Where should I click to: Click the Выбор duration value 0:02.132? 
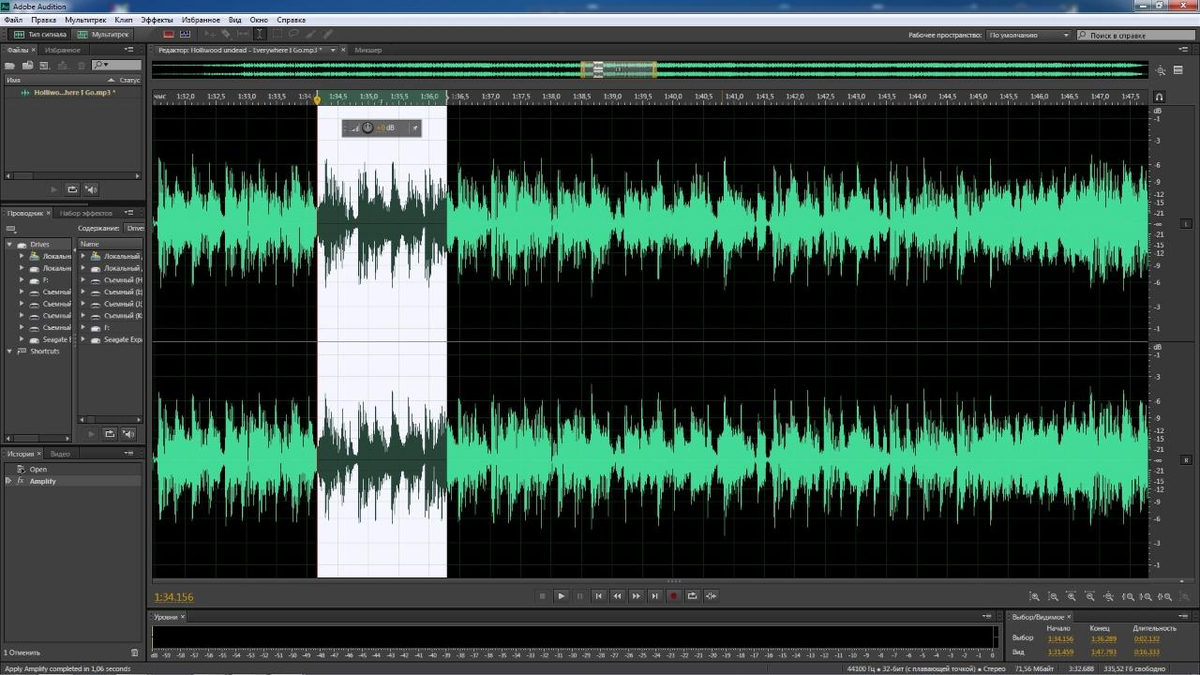(x=1147, y=638)
